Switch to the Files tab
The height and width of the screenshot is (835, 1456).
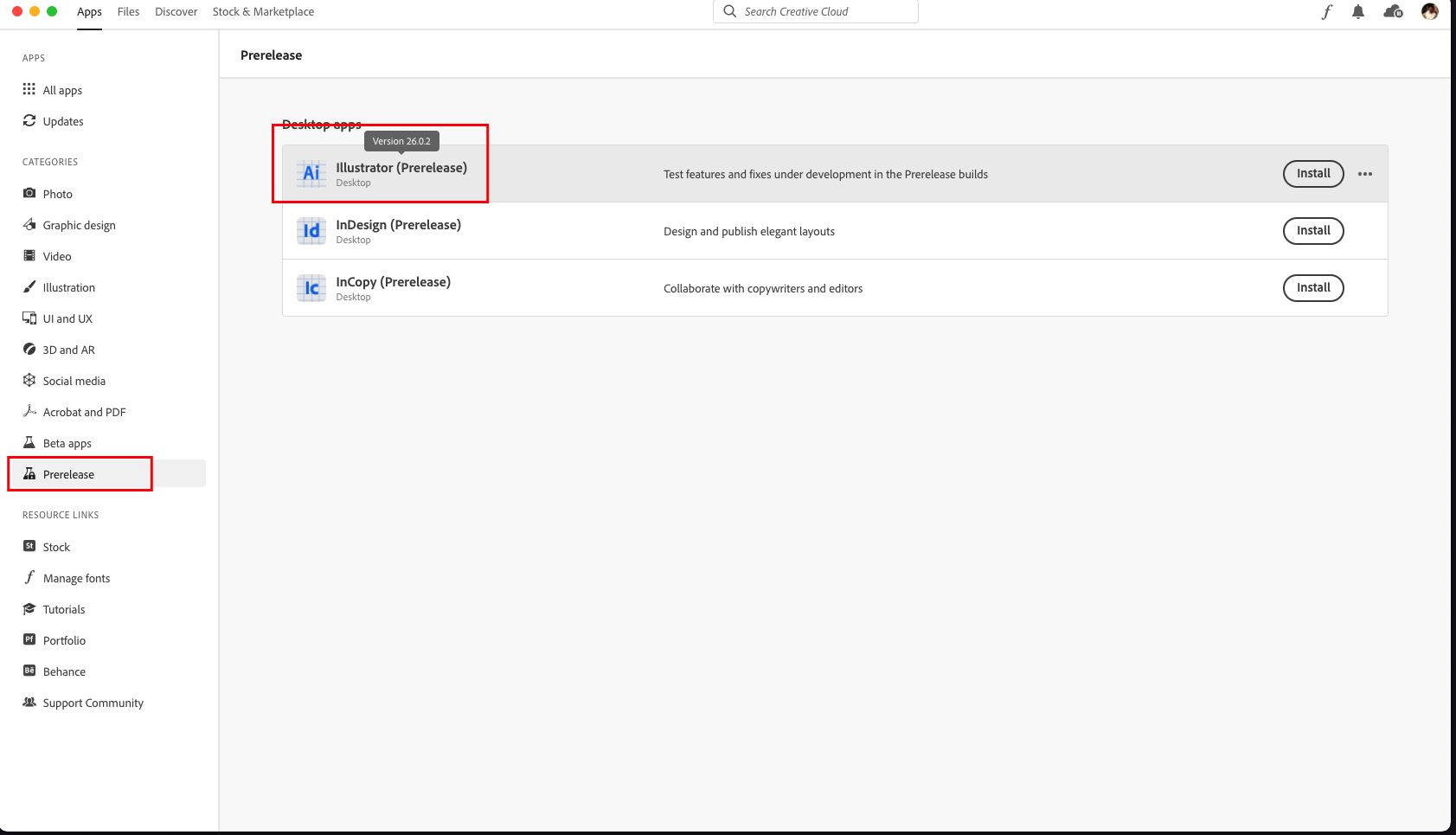click(x=128, y=12)
